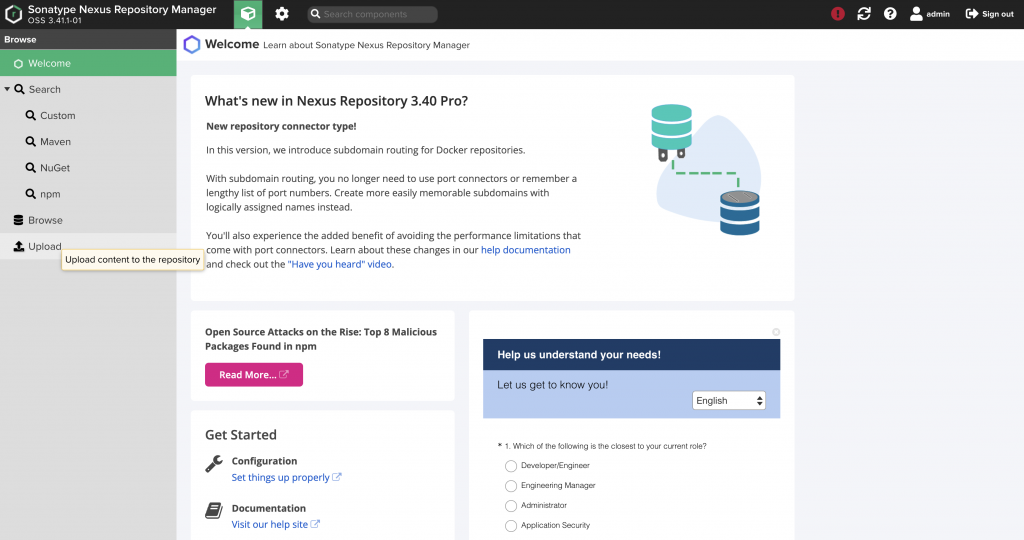Click the Sonatype Nexus logo icon
This screenshot has width=1024, height=540.
[14, 14]
